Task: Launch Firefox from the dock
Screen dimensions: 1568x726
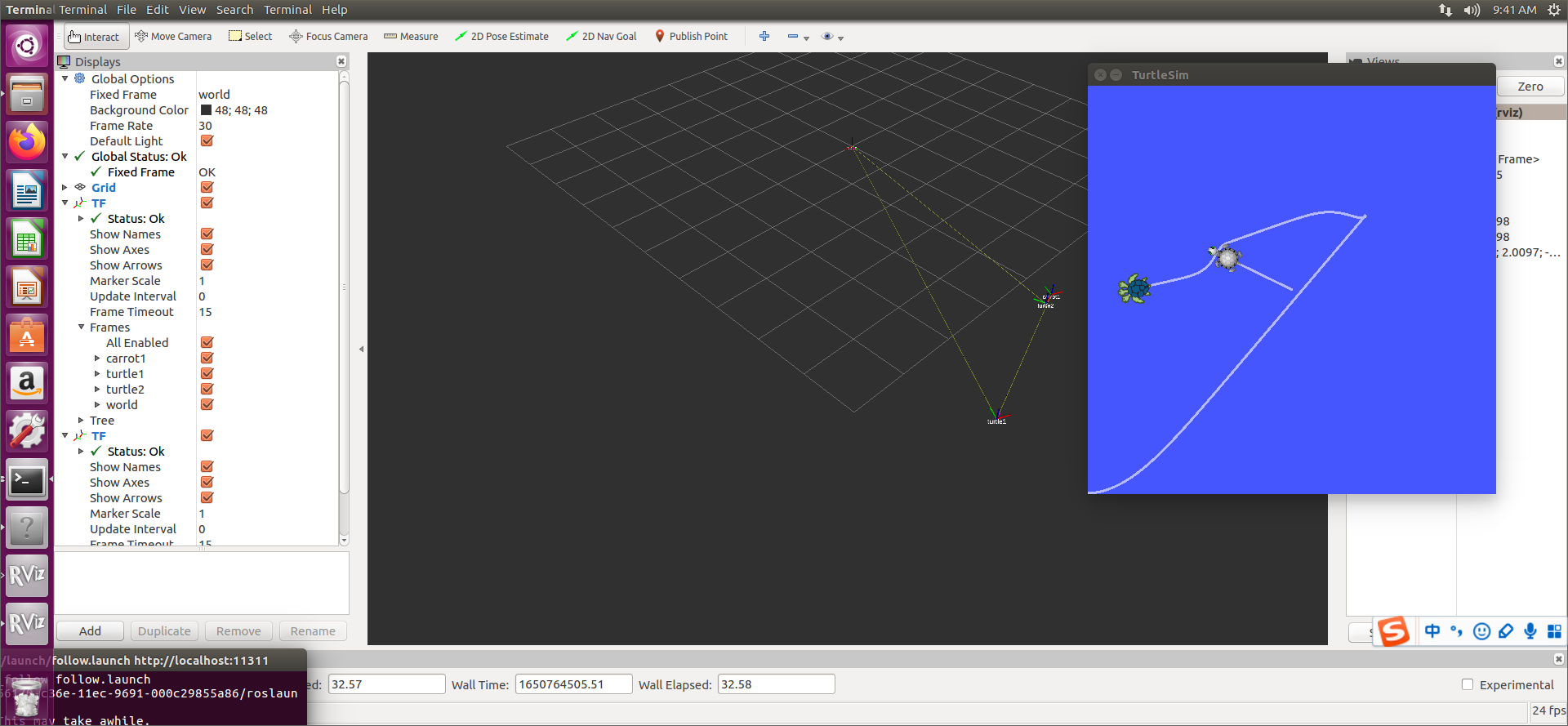Action: [27, 141]
